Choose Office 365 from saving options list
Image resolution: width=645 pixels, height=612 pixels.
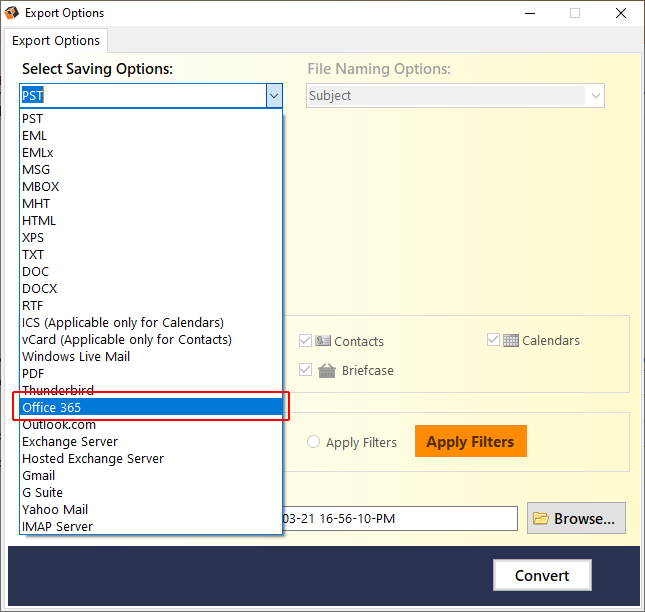click(151, 407)
